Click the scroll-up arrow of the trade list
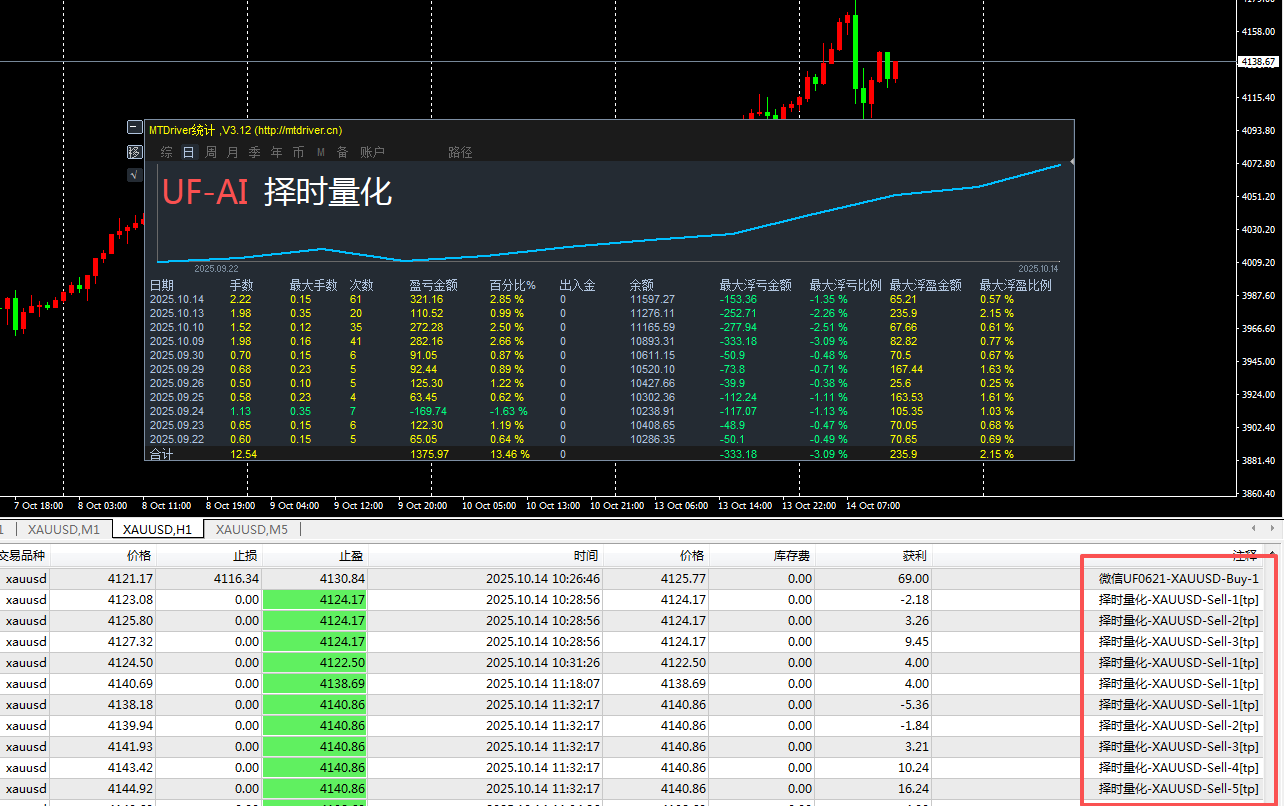 [1272, 554]
